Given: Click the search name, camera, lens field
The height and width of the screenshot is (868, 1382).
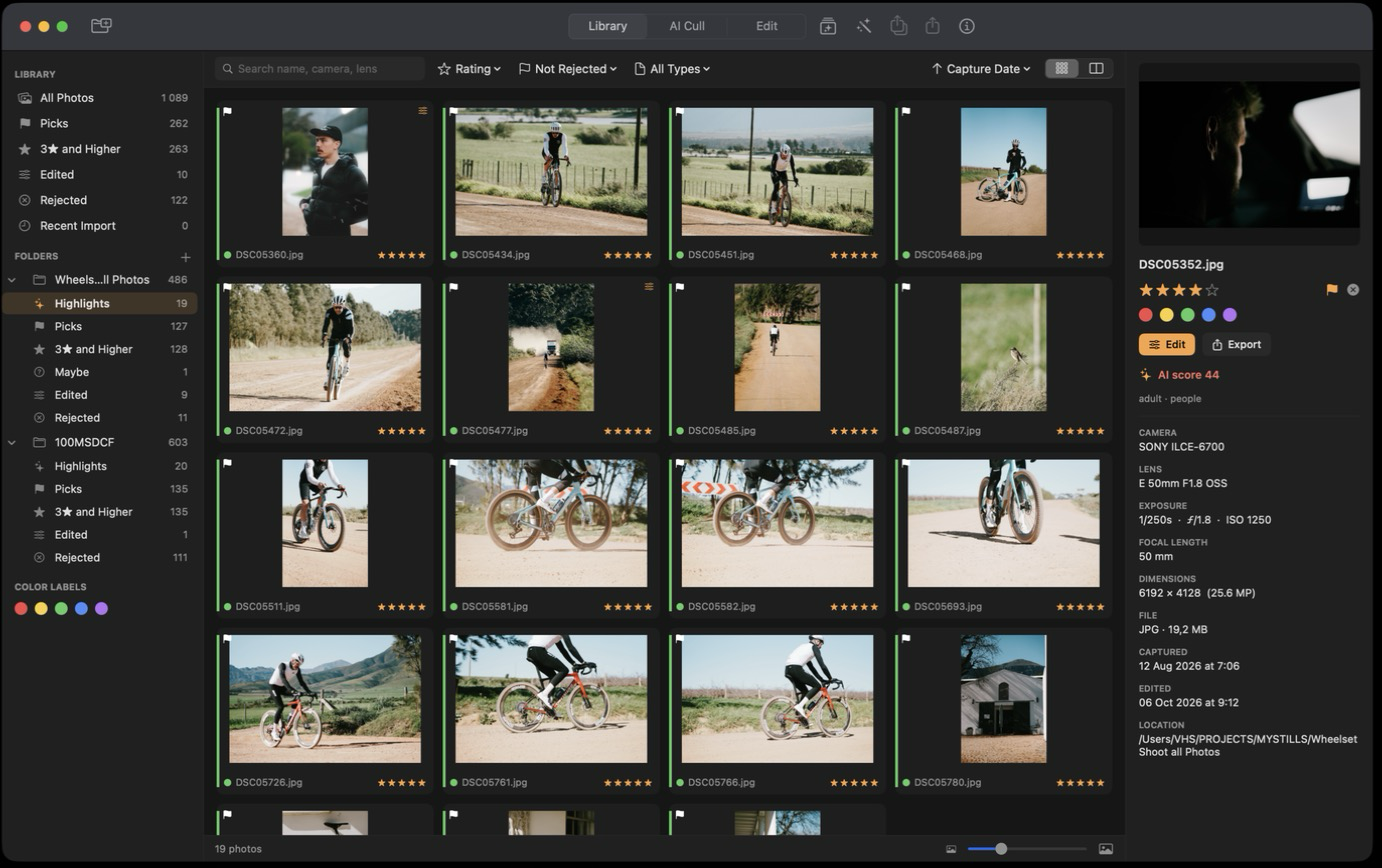Looking at the screenshot, I should (320, 69).
